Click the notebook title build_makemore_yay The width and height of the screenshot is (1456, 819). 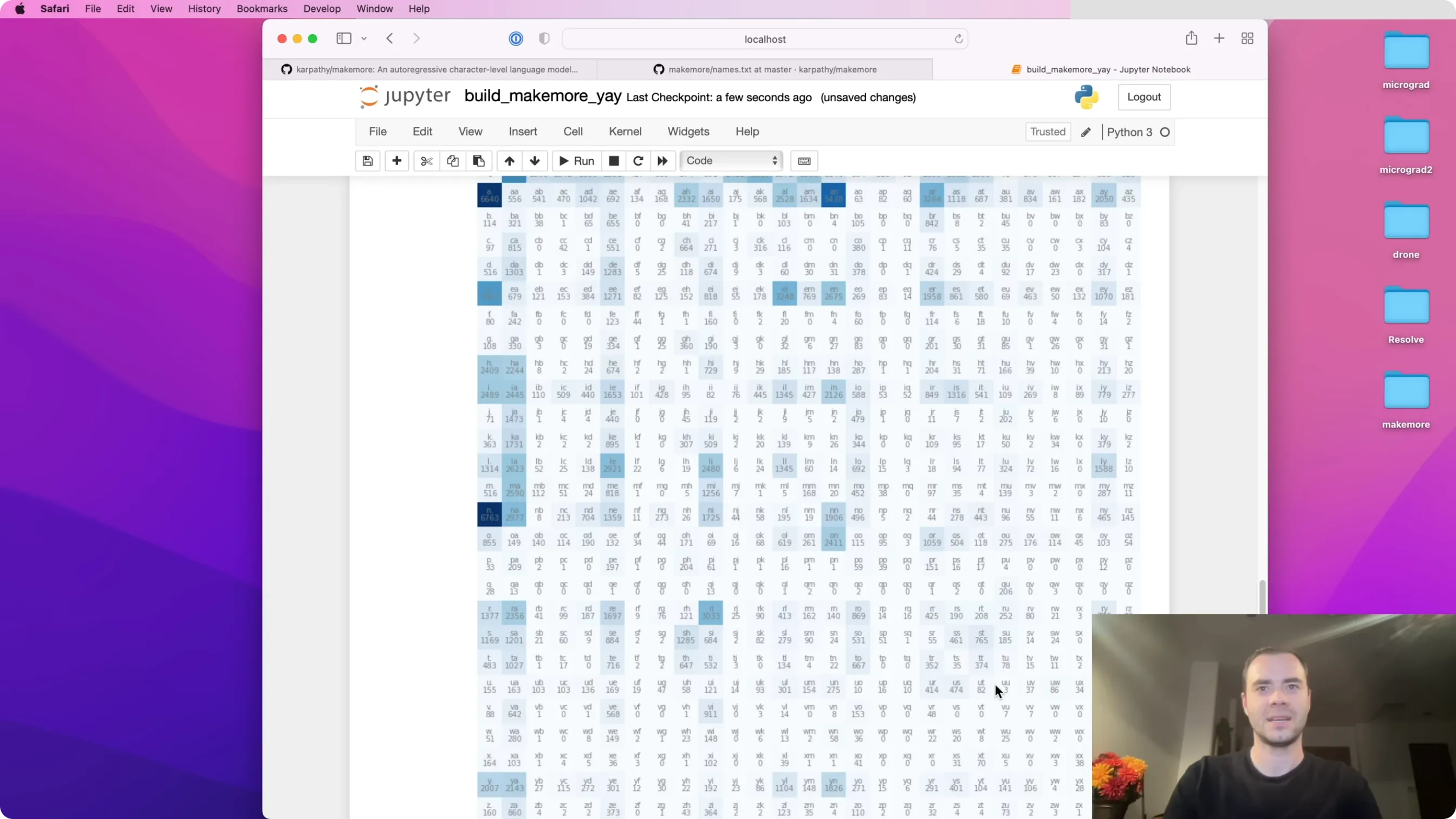(x=543, y=96)
